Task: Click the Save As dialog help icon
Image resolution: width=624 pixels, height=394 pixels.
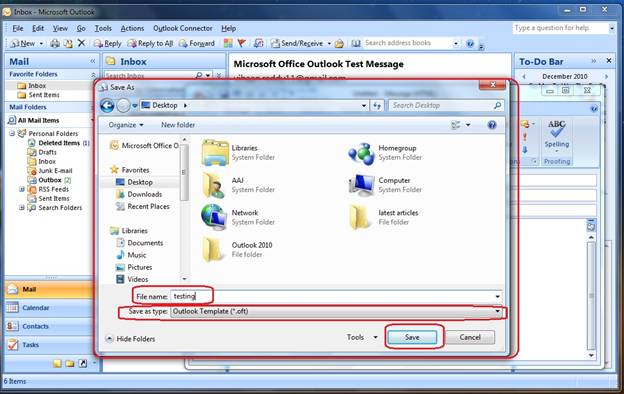Action: tap(492, 125)
